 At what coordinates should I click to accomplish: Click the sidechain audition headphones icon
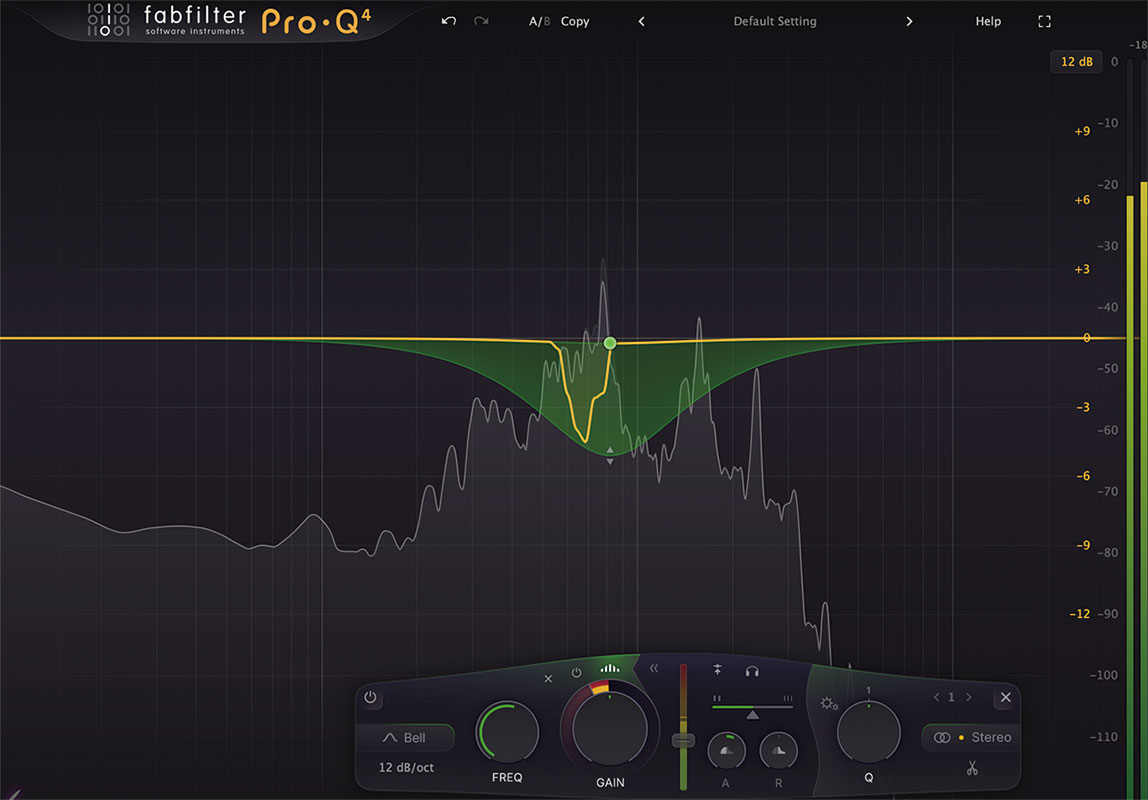[x=752, y=671]
